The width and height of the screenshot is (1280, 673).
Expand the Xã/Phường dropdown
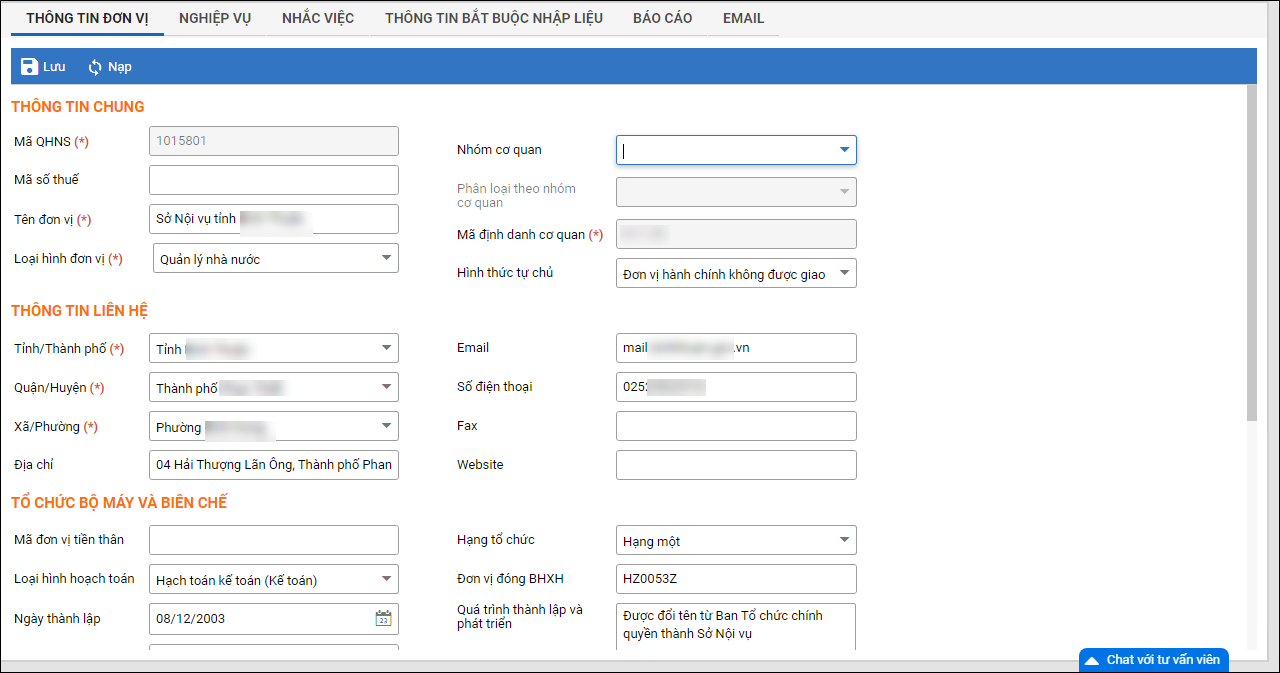point(386,426)
